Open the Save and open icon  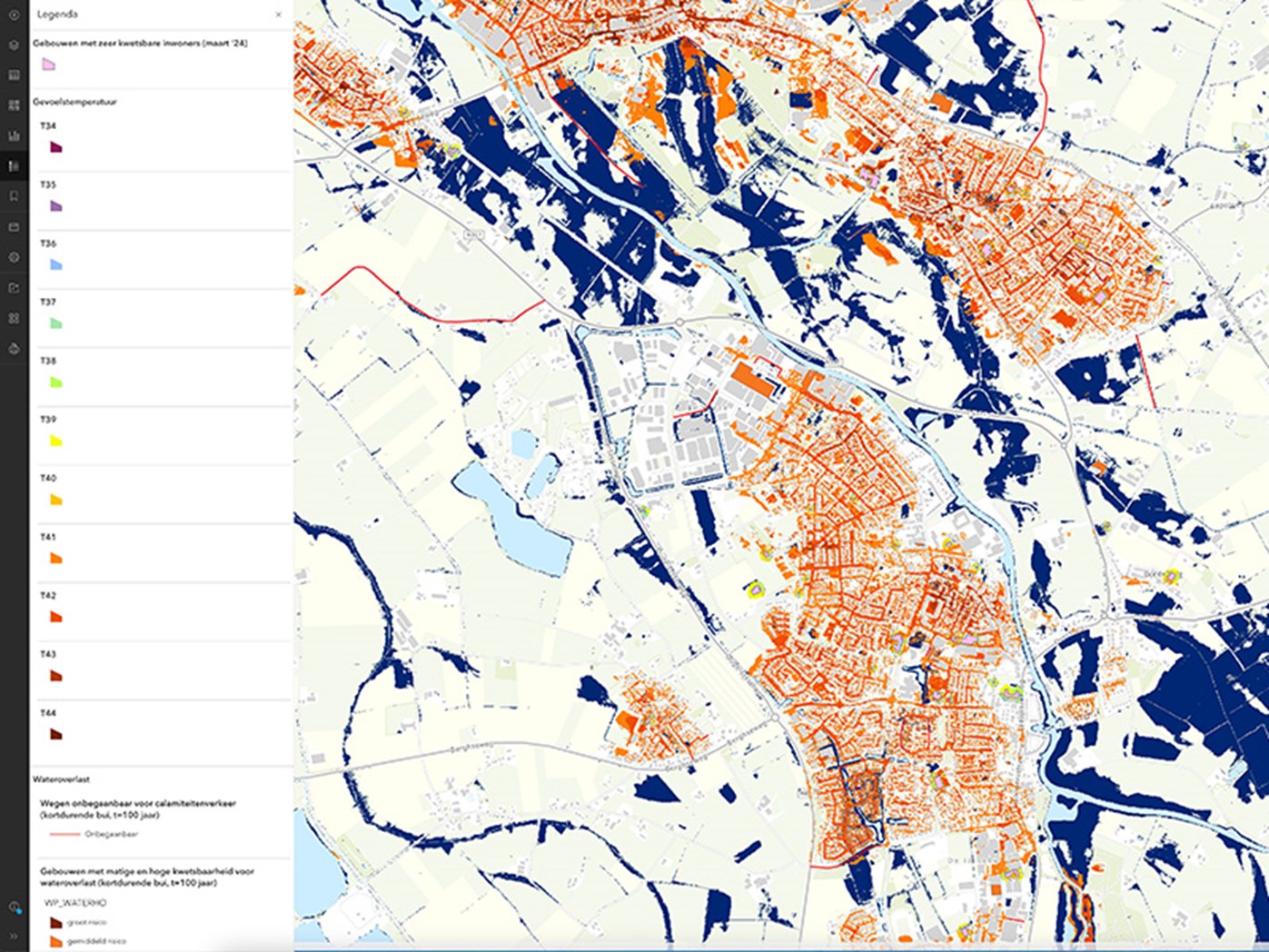click(14, 227)
